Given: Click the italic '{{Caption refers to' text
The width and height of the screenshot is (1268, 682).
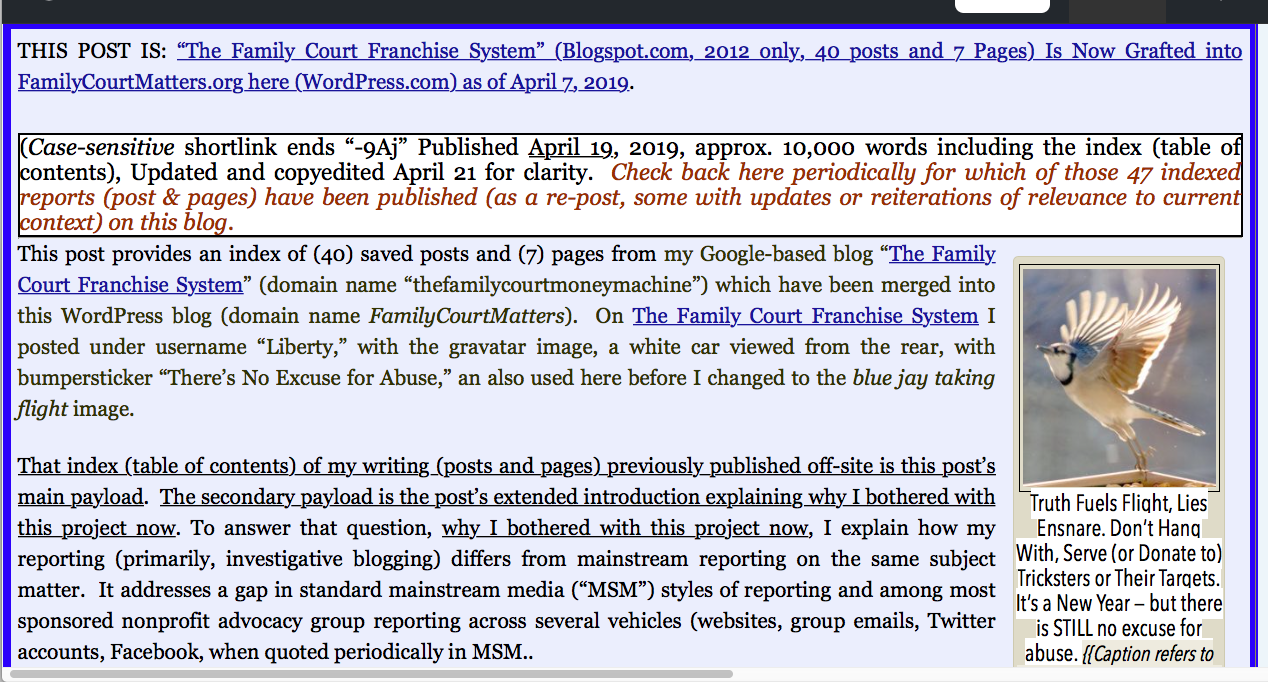Looking at the screenshot, I should coord(1150,655).
